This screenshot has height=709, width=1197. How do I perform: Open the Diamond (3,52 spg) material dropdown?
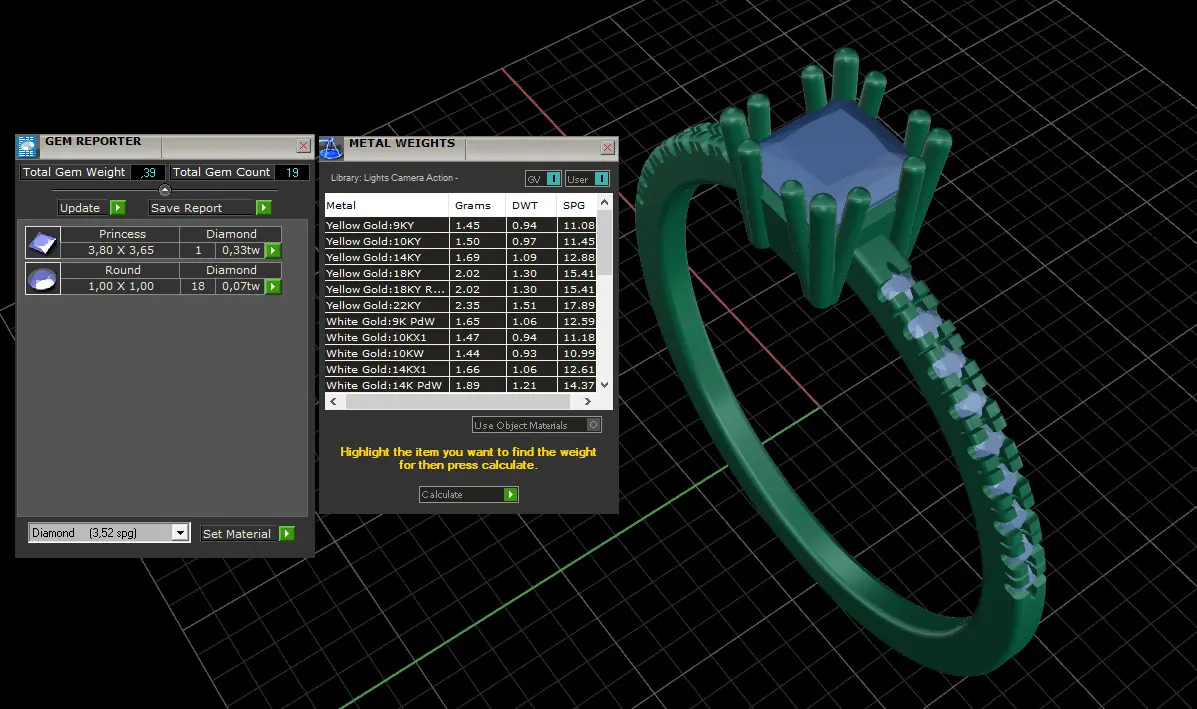click(x=180, y=533)
